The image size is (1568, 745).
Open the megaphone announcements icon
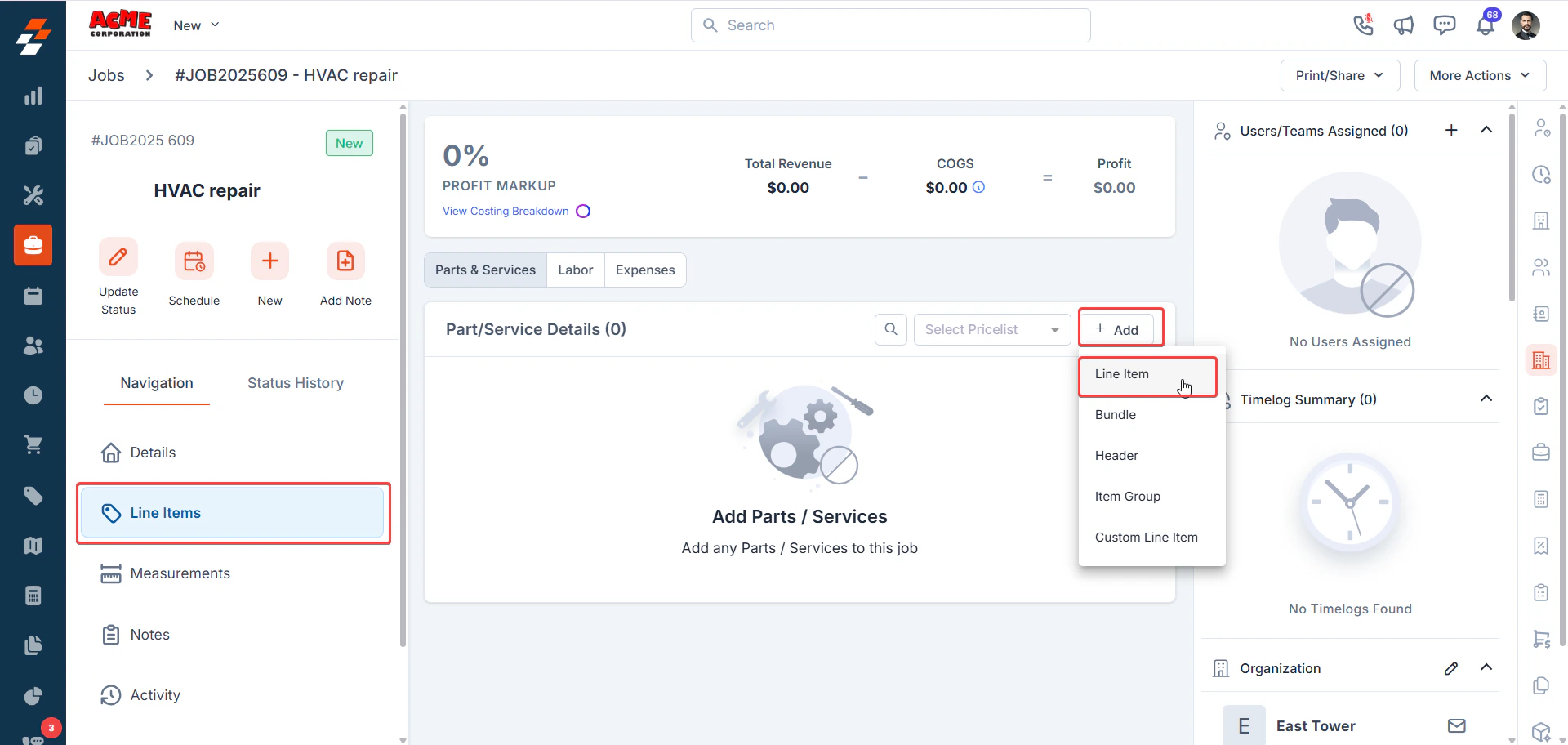coord(1404,25)
